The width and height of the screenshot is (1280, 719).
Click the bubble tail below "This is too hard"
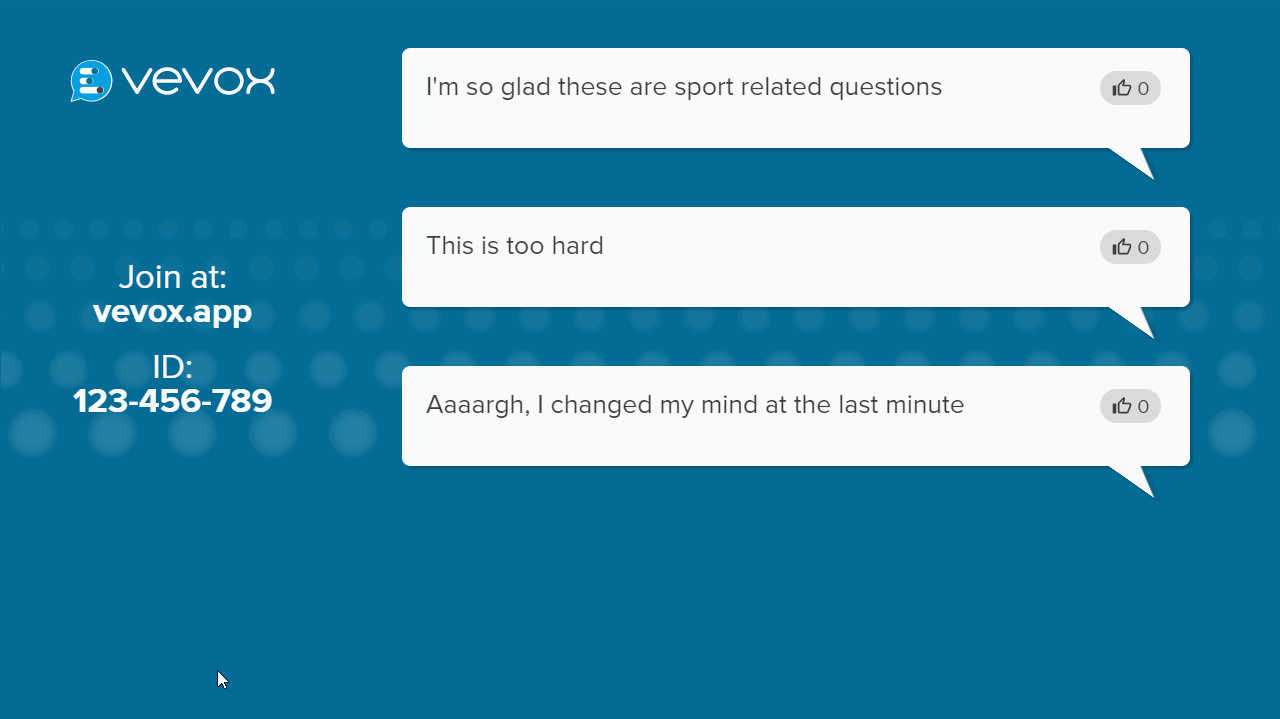click(1137, 321)
